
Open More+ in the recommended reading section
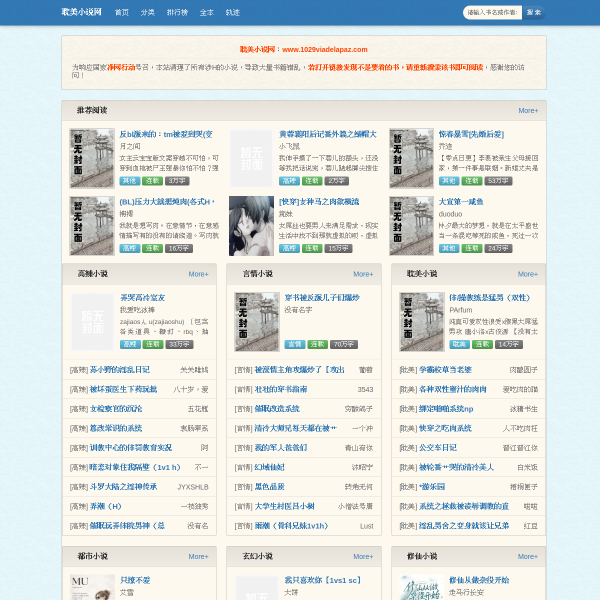tap(528, 111)
